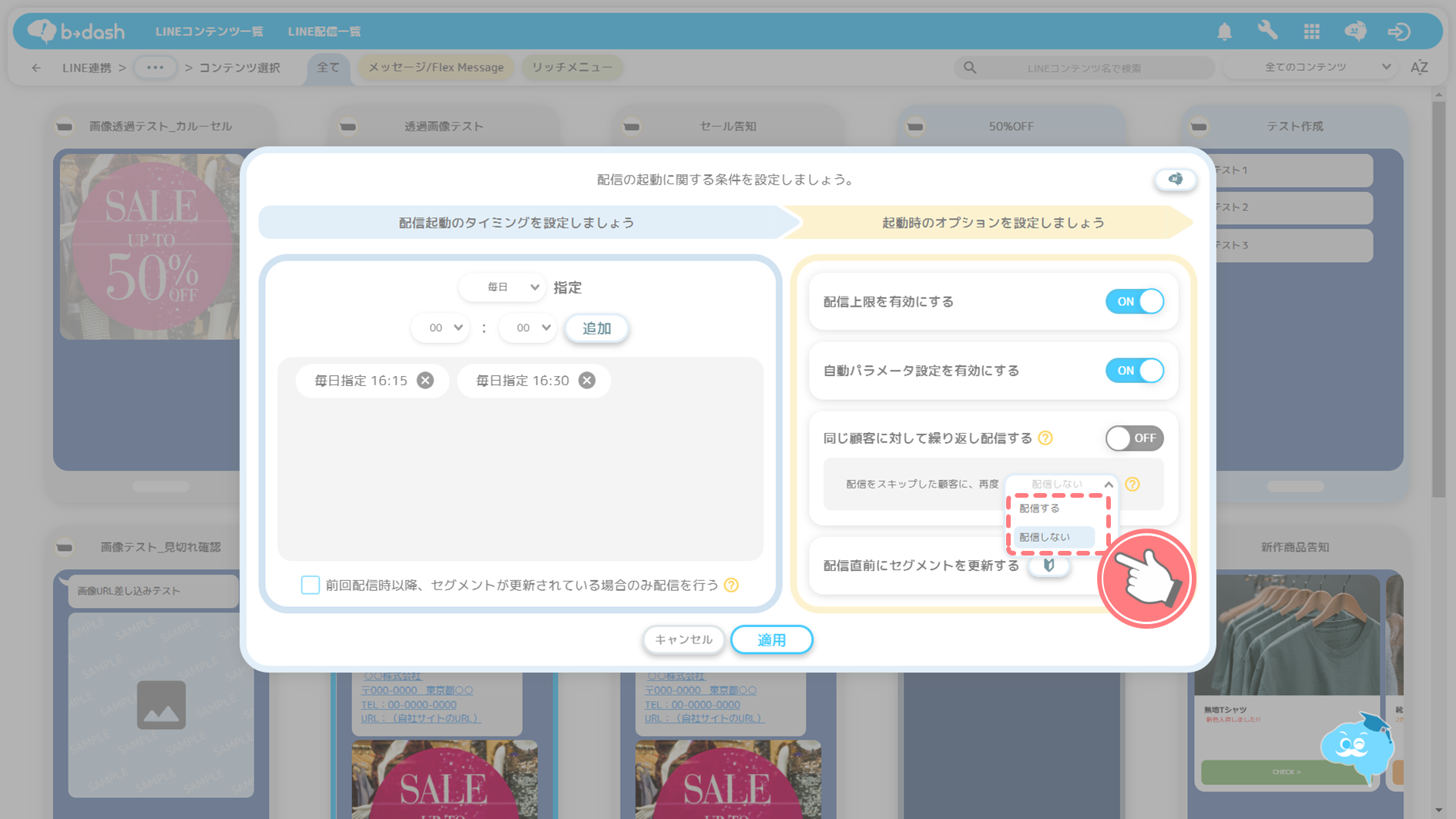The height and width of the screenshot is (819, 1456).
Task: Click the LINEコンテンツ名で検索 search field
Action: (x=1084, y=68)
